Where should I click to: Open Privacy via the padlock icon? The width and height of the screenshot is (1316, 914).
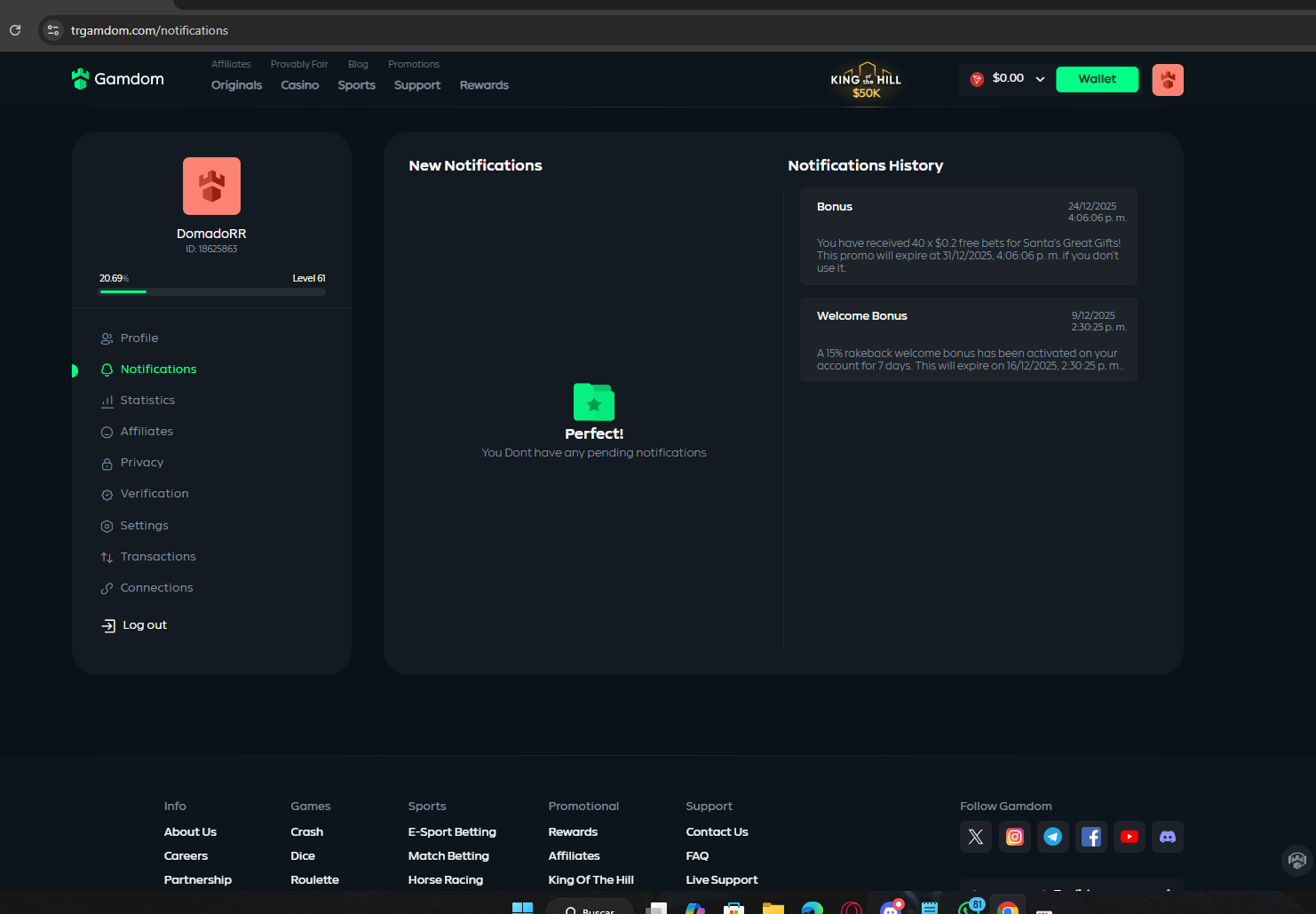pyautogui.click(x=107, y=463)
